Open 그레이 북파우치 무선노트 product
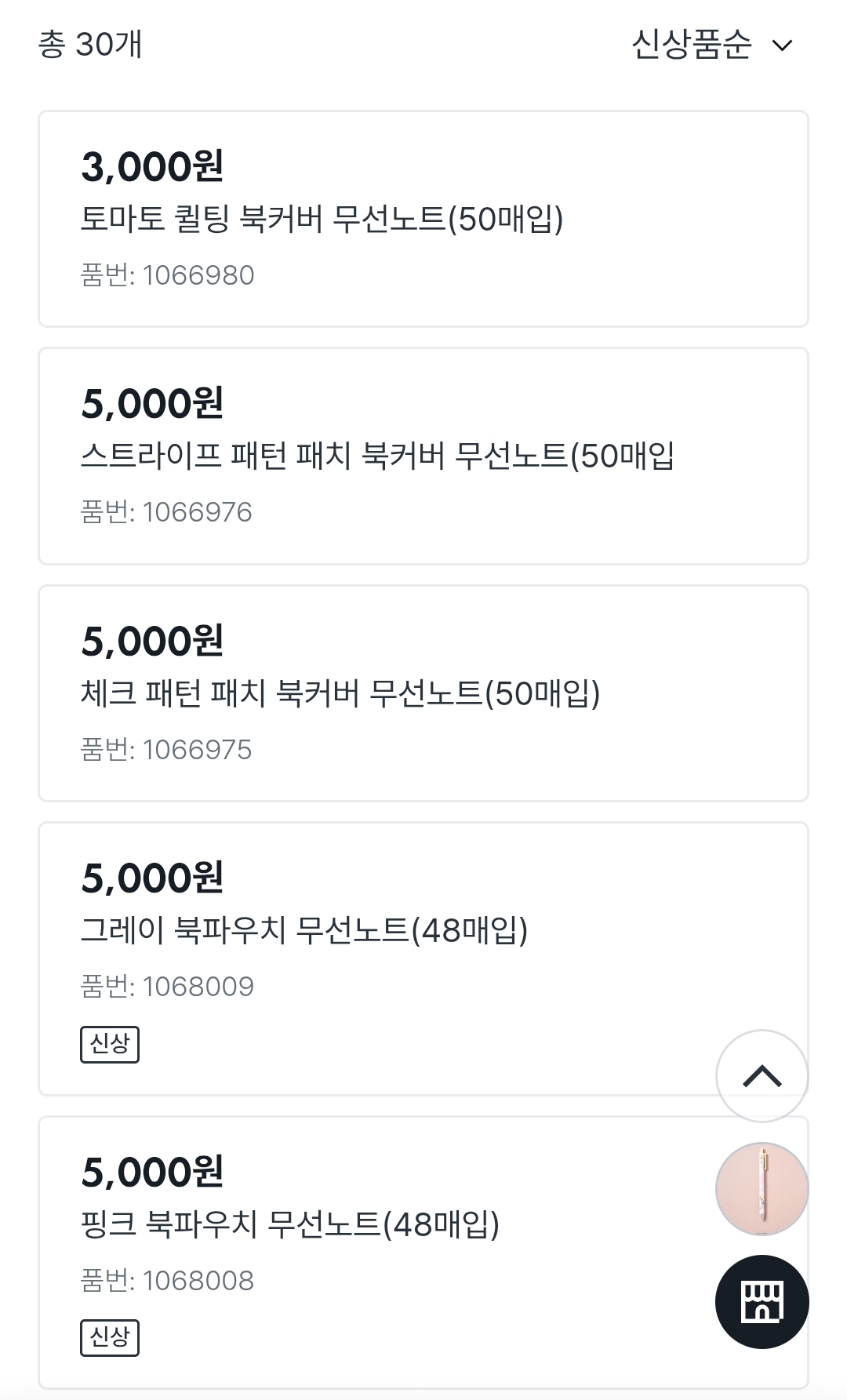 click(x=304, y=930)
